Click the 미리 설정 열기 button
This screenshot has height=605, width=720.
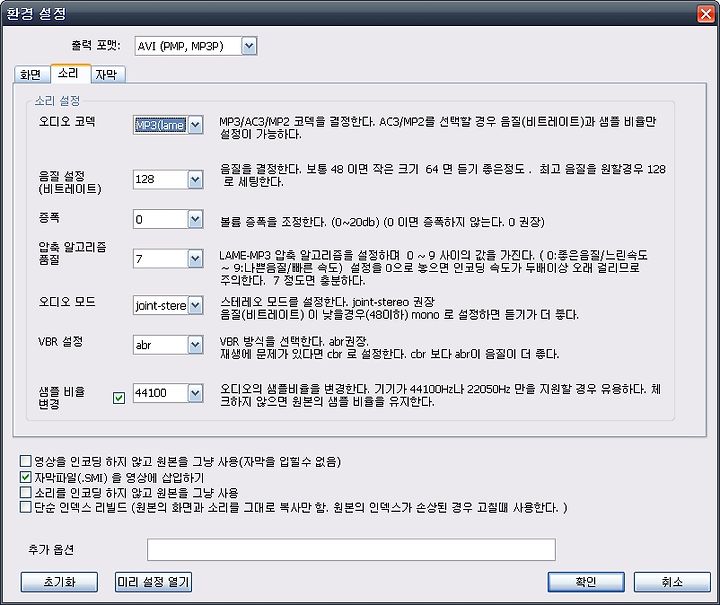(153, 582)
